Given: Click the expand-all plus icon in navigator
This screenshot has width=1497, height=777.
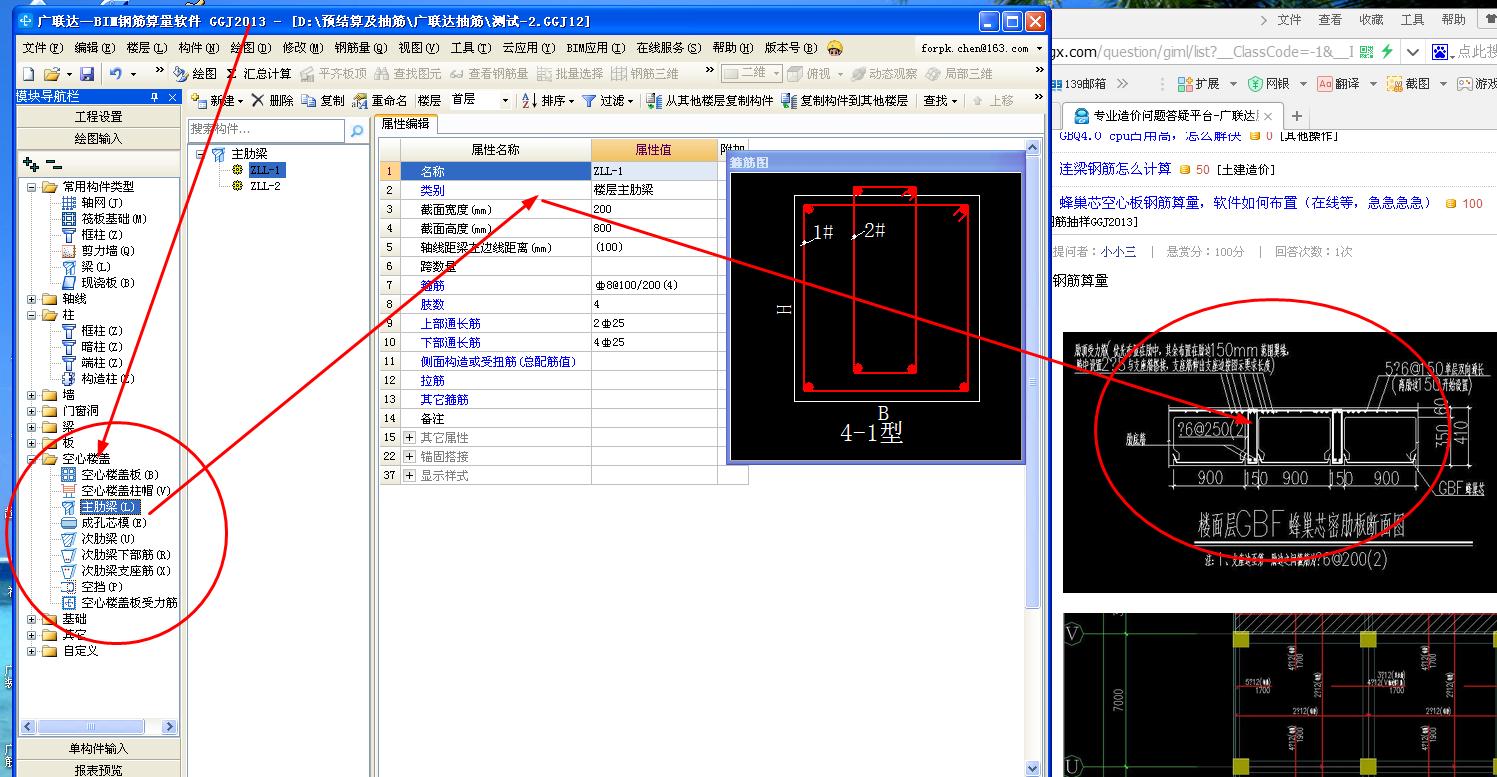Looking at the screenshot, I should pyautogui.click(x=31, y=164).
